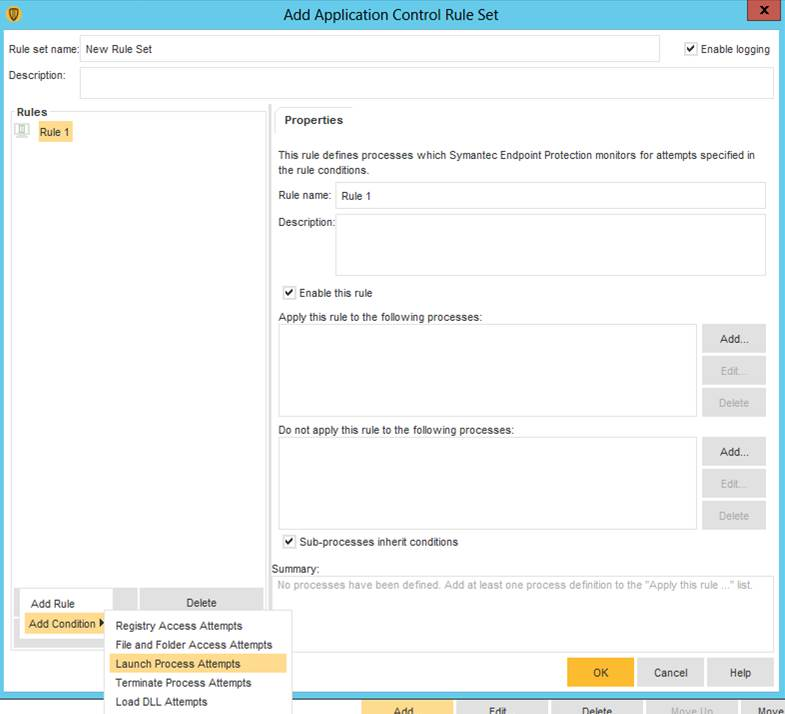Click Delete beside the apply processes list
Screen dimensions: 785x714
[x=734, y=403]
